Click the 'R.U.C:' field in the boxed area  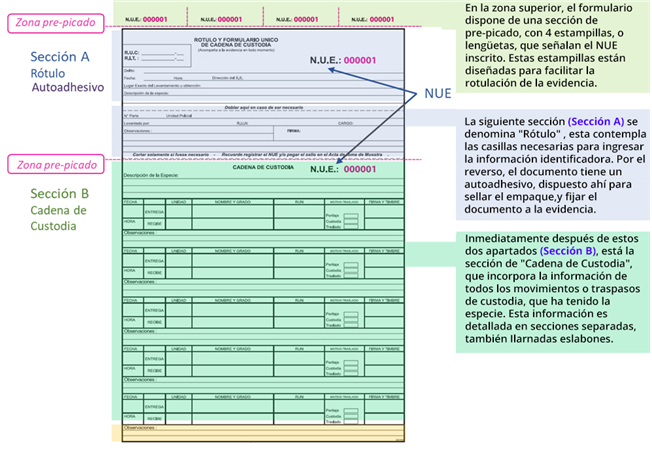(154, 53)
